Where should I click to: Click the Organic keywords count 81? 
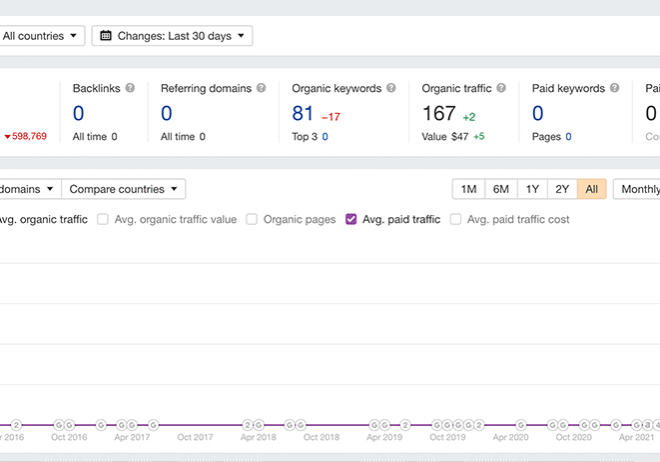(303, 113)
